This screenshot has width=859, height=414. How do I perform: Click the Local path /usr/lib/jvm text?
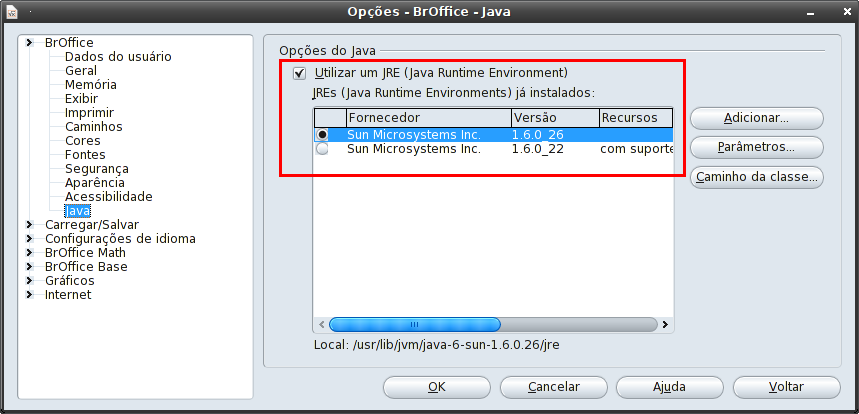click(437, 345)
